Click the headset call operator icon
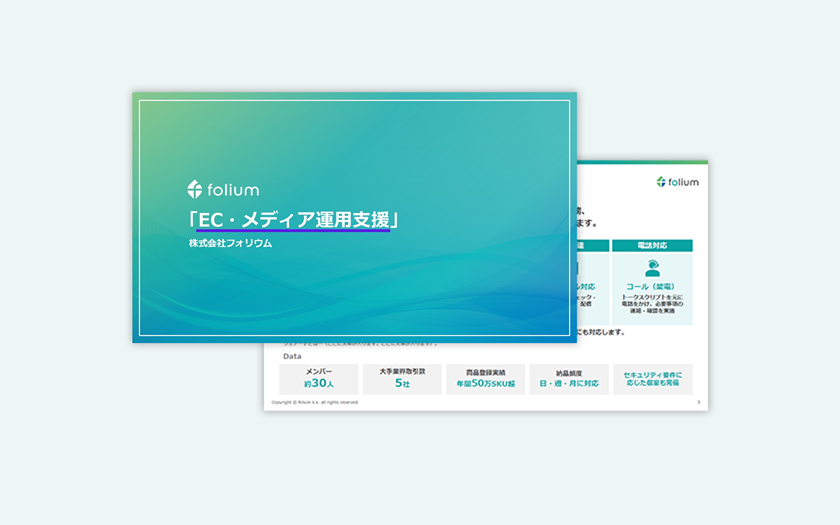Image resolution: width=840 pixels, height=525 pixels. tap(652, 268)
